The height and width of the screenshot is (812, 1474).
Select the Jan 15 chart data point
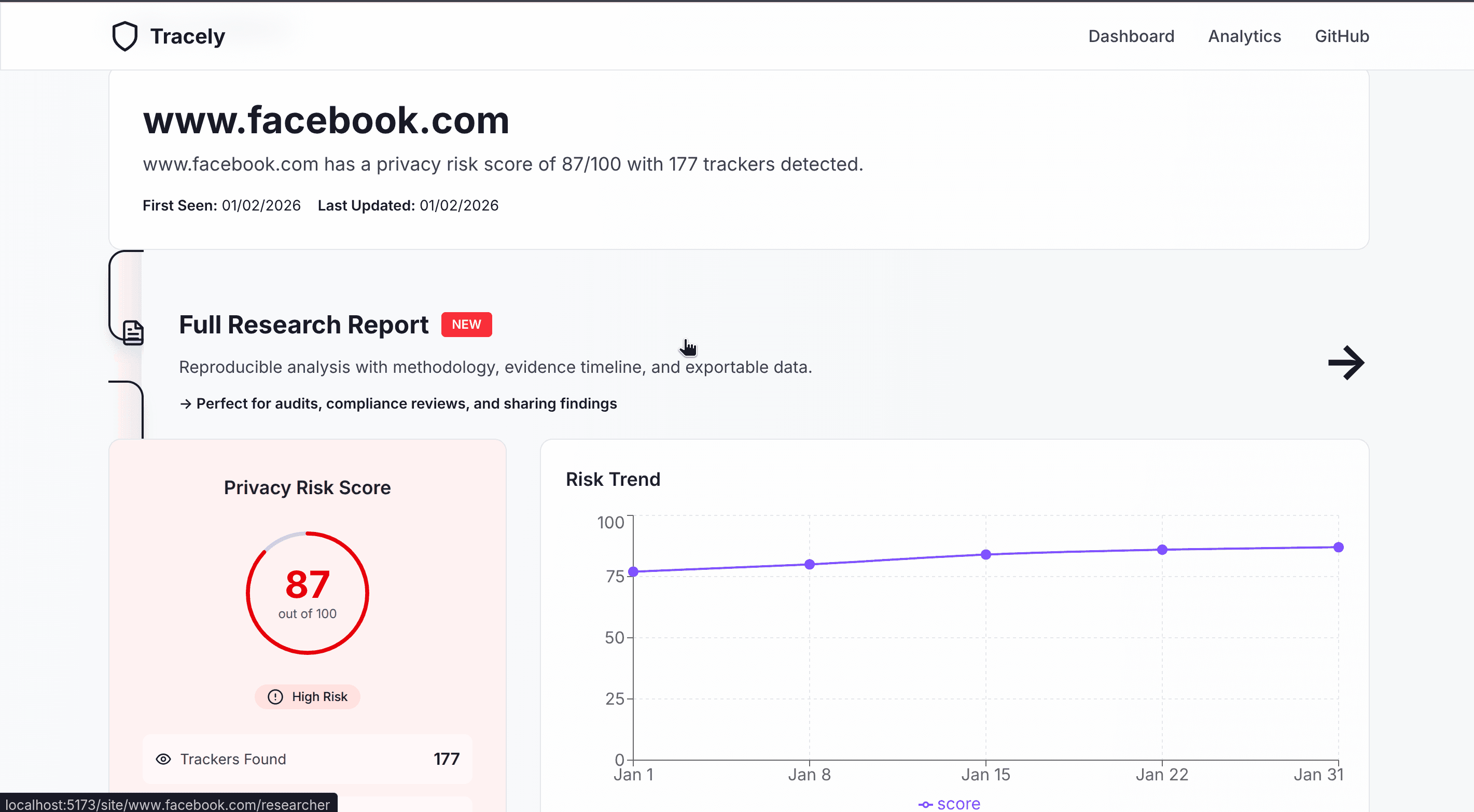(986, 554)
